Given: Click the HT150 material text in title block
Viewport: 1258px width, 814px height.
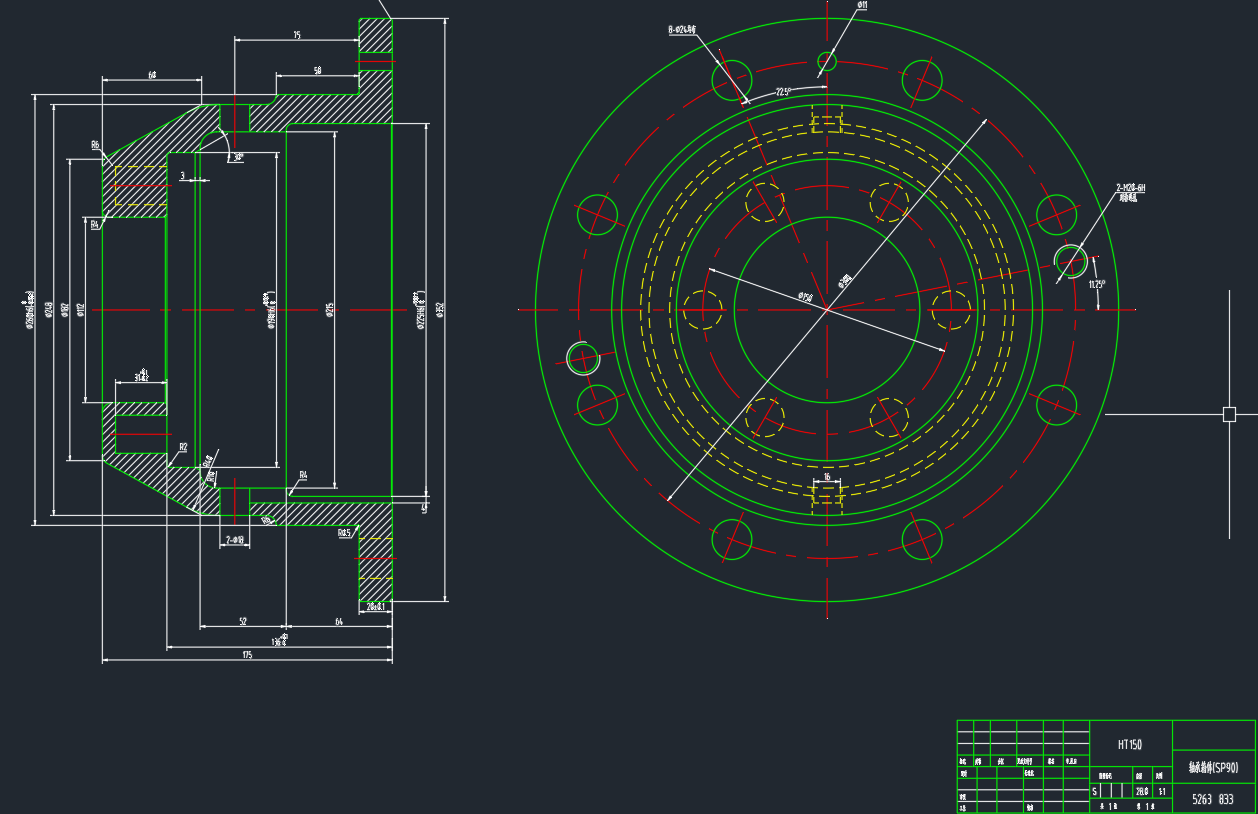Looking at the screenshot, I should coord(1129,745).
